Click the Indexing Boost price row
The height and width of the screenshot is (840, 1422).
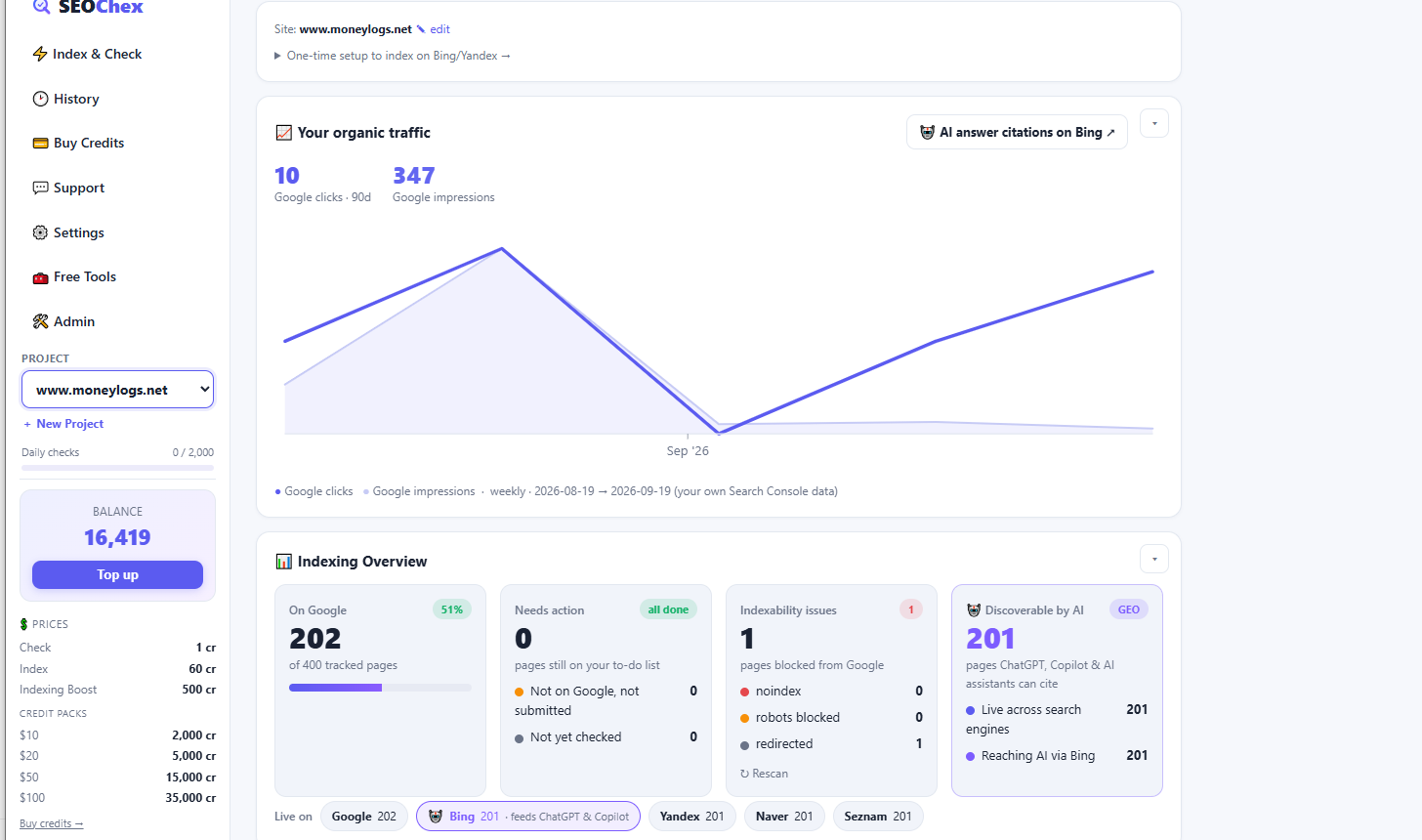pyautogui.click(x=117, y=690)
